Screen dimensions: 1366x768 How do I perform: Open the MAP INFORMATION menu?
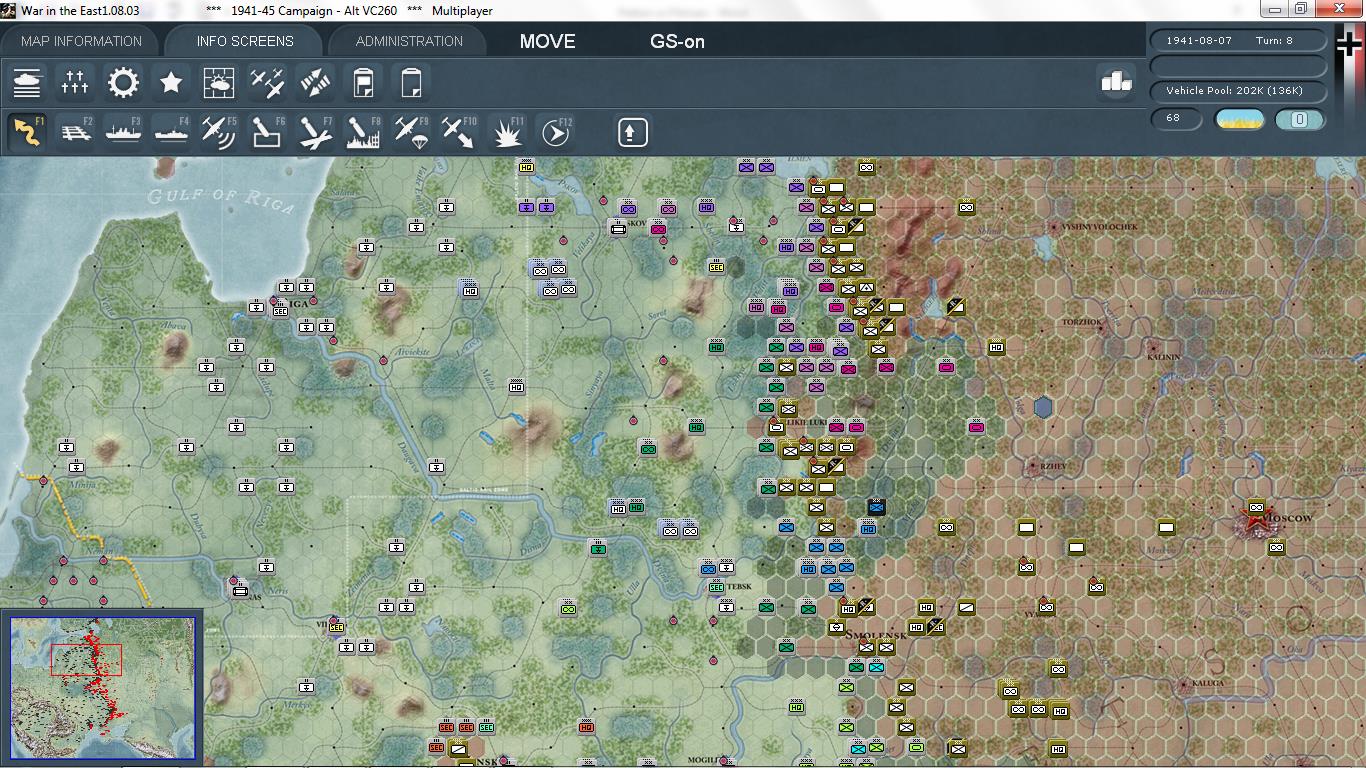[80, 41]
